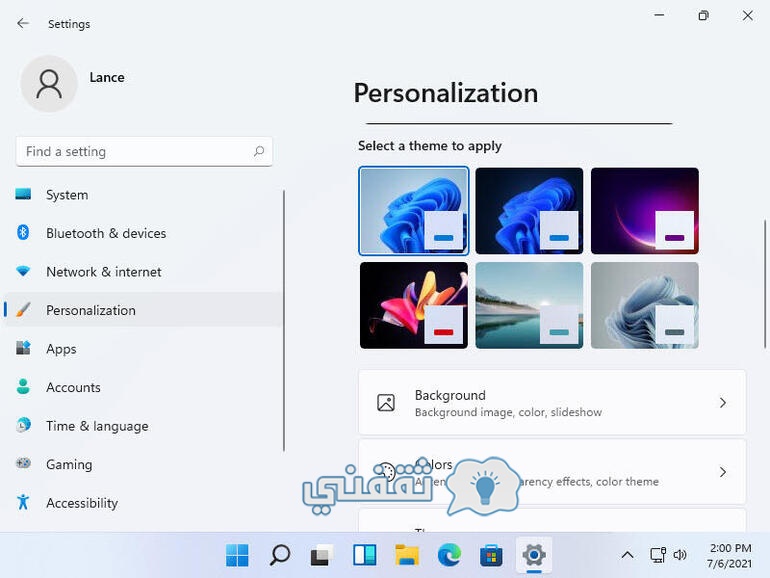Open Network & internet category
This screenshot has width=770, height=578.
pyautogui.click(x=104, y=272)
